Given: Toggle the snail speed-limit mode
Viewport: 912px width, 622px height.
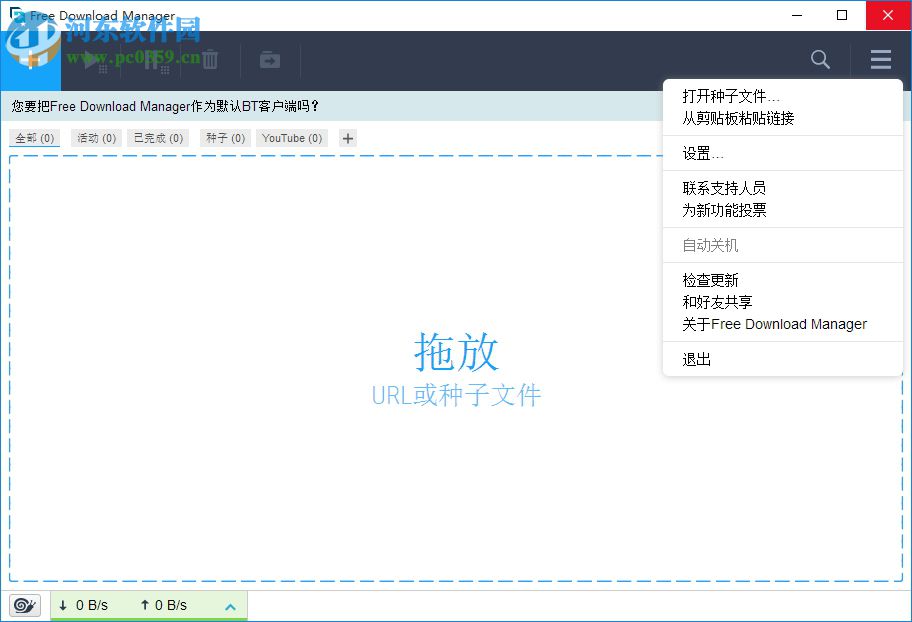Looking at the screenshot, I should coord(24,604).
